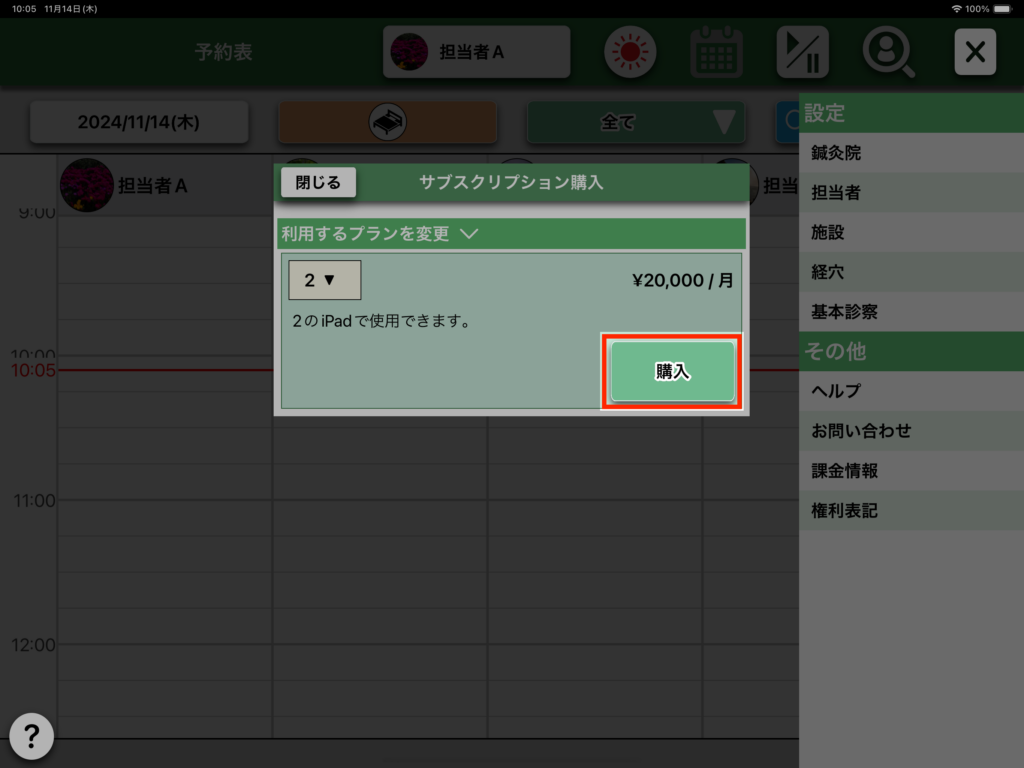Viewport: 1024px width, 768px height.
Task: Click the red sun icon in header
Action: click(630, 52)
